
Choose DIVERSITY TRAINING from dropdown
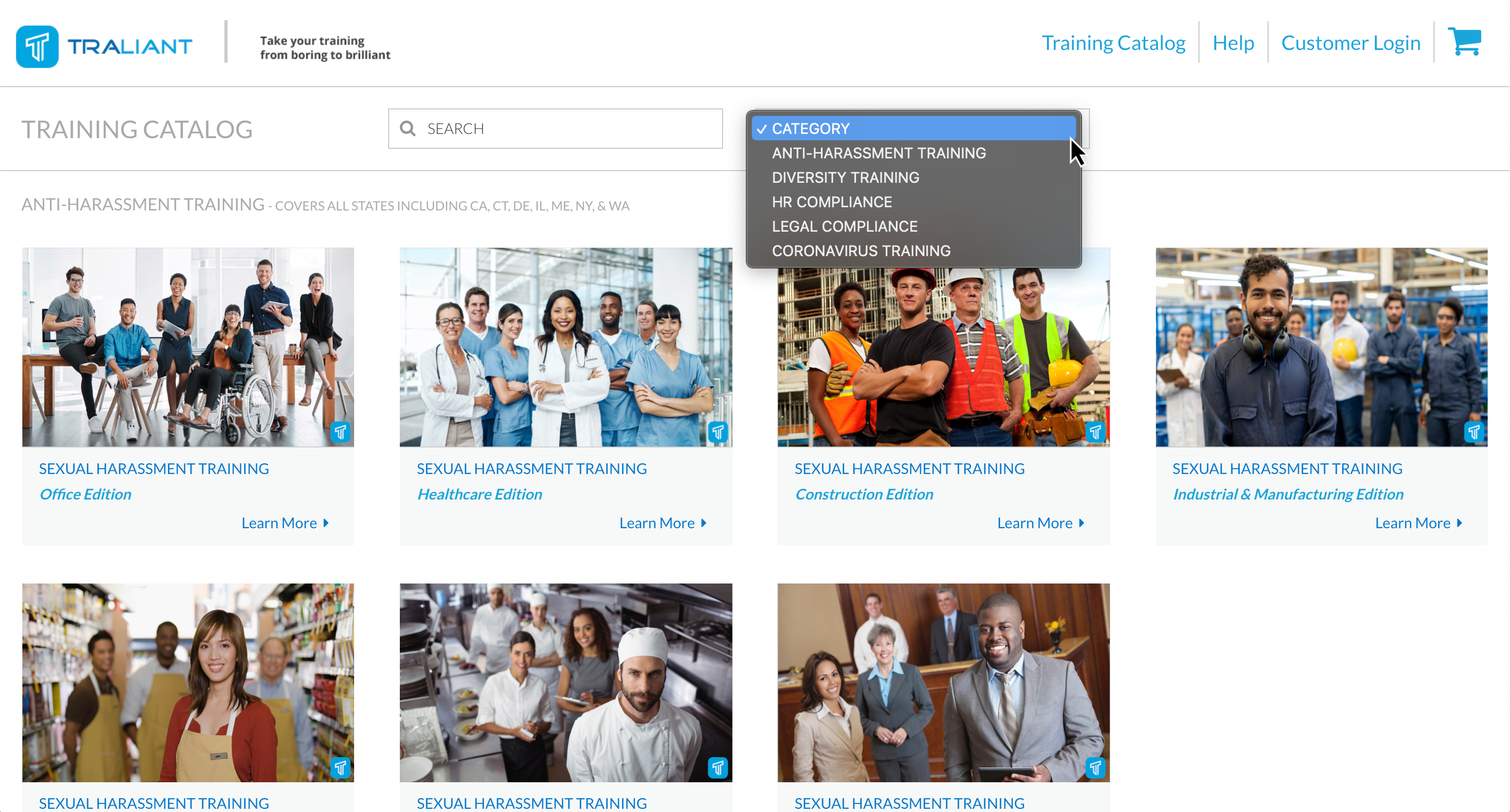point(914,177)
